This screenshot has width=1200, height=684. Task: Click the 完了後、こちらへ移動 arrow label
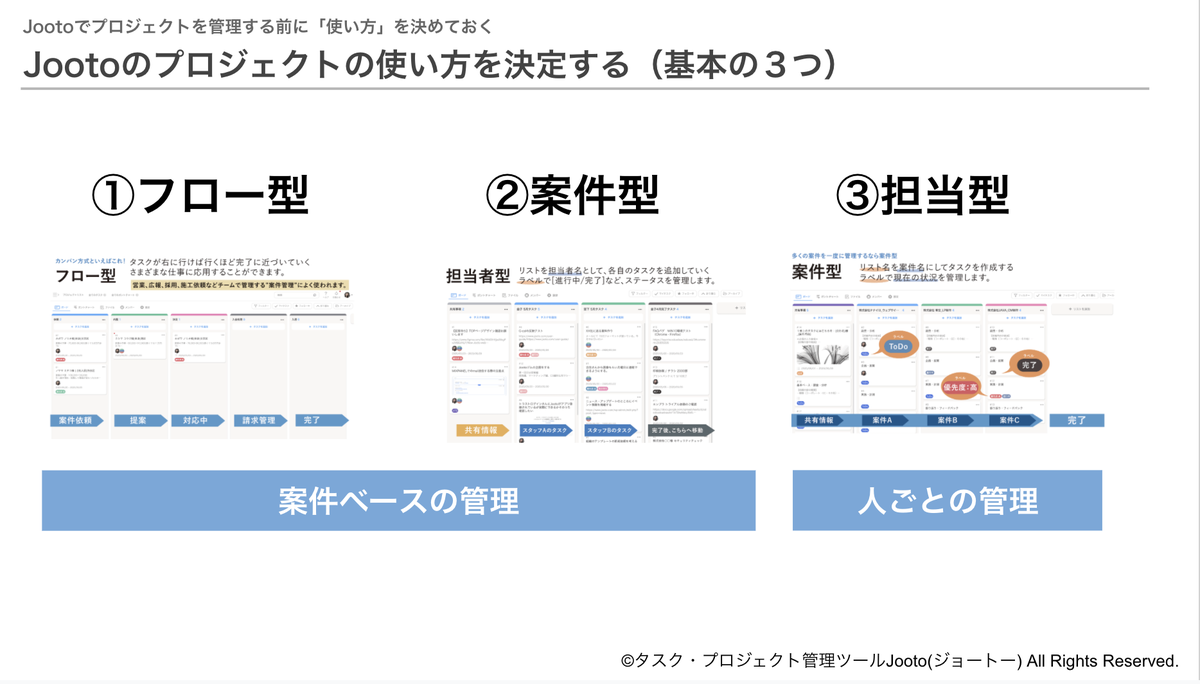point(681,430)
